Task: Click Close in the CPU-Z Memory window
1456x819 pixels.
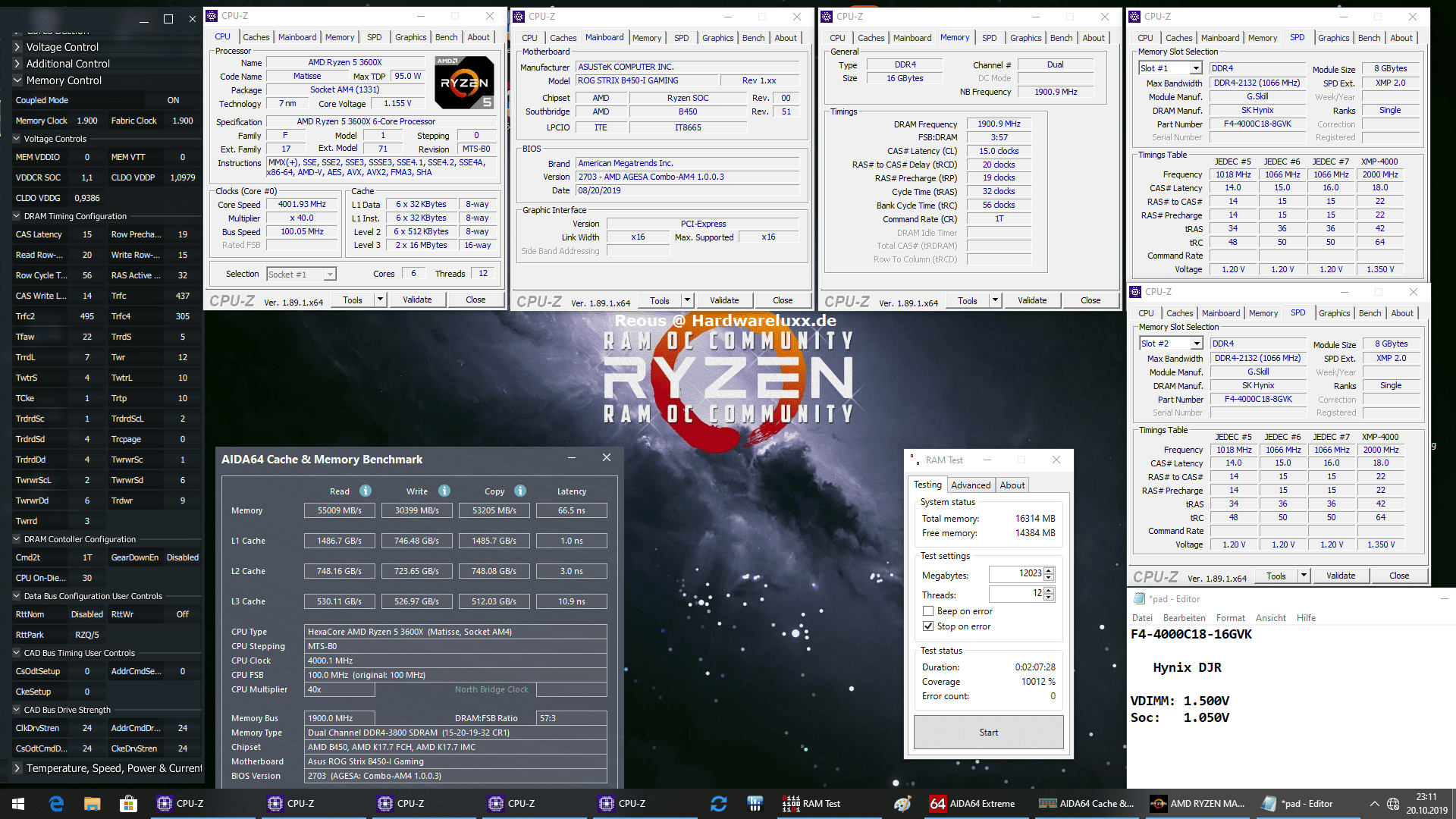Action: (1090, 300)
